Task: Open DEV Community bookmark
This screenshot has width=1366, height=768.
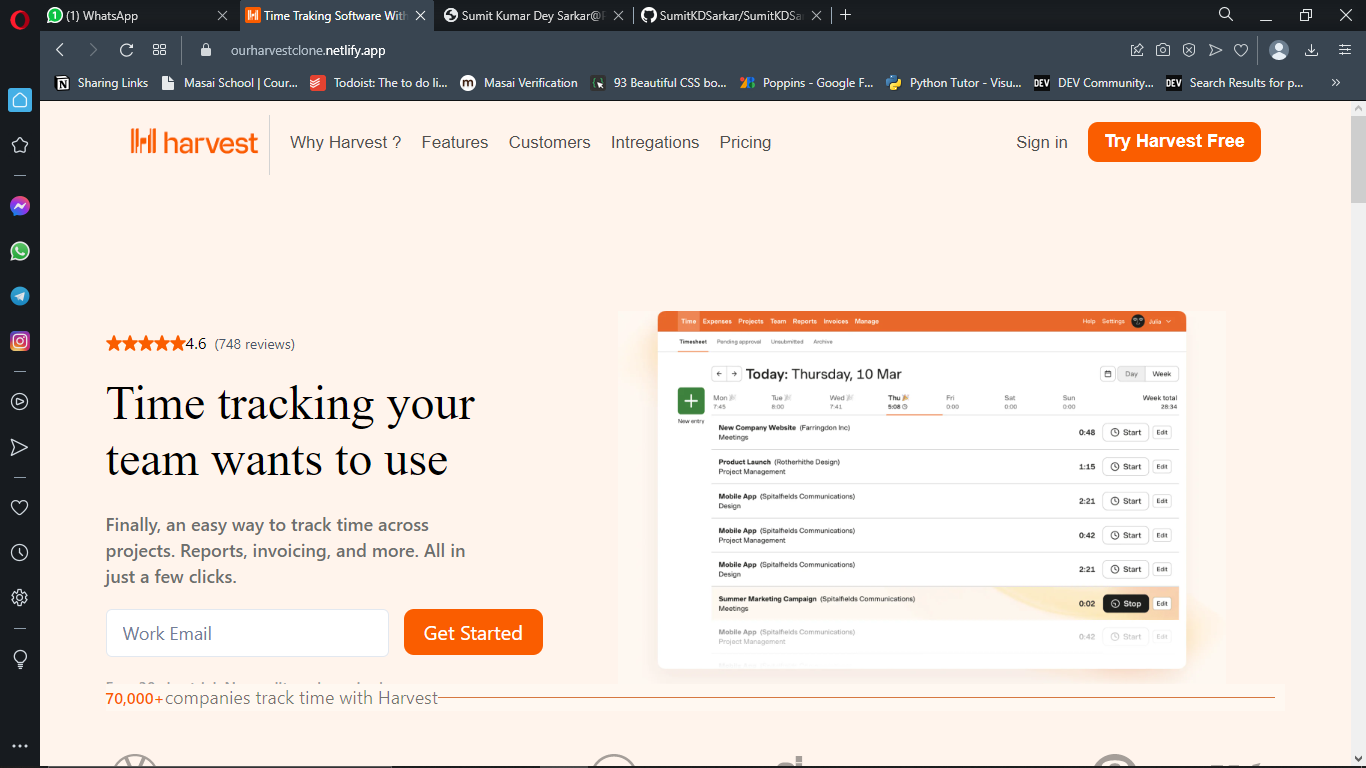Action: coord(1094,83)
